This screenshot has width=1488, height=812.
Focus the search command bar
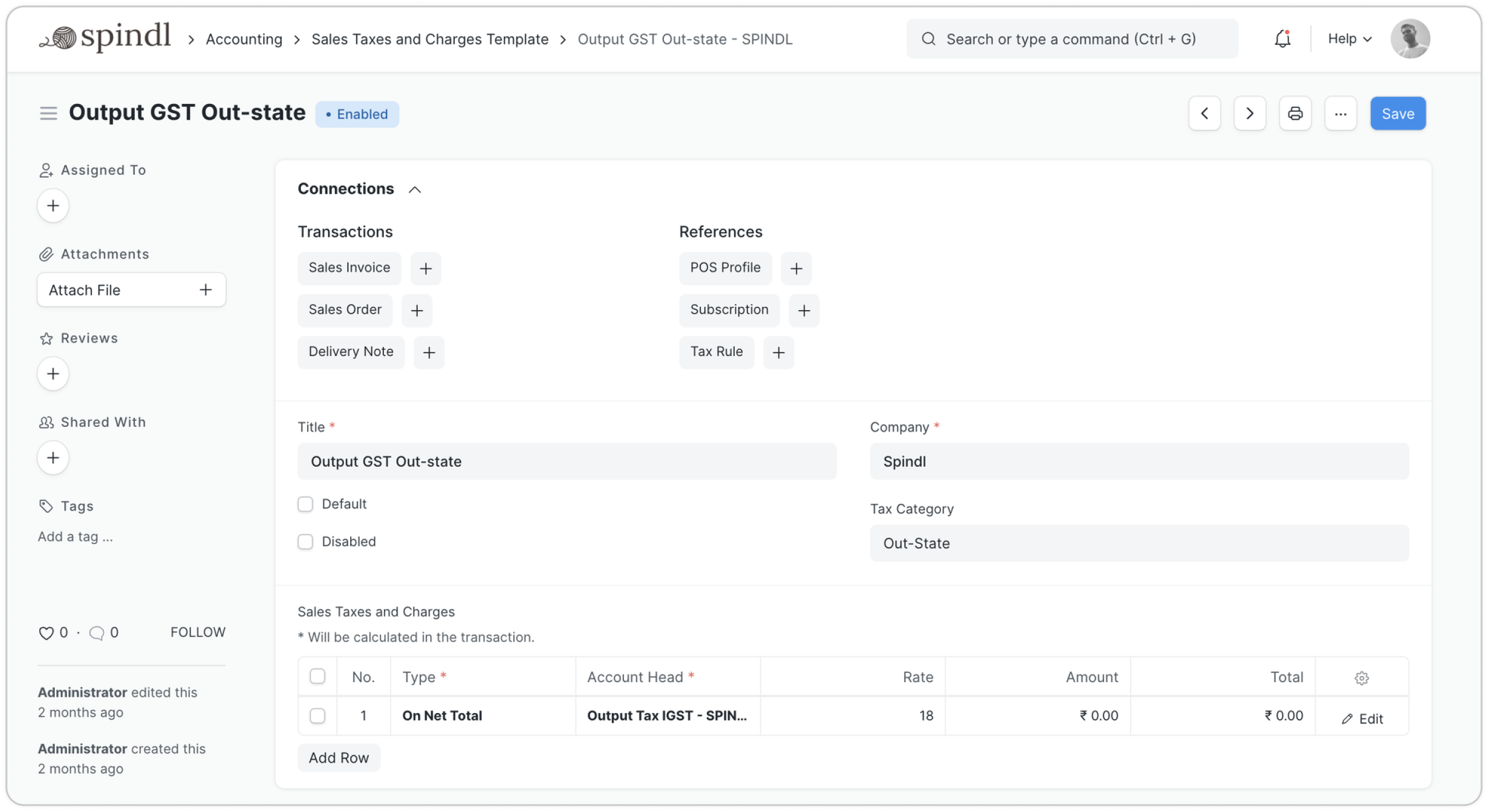click(x=1072, y=39)
